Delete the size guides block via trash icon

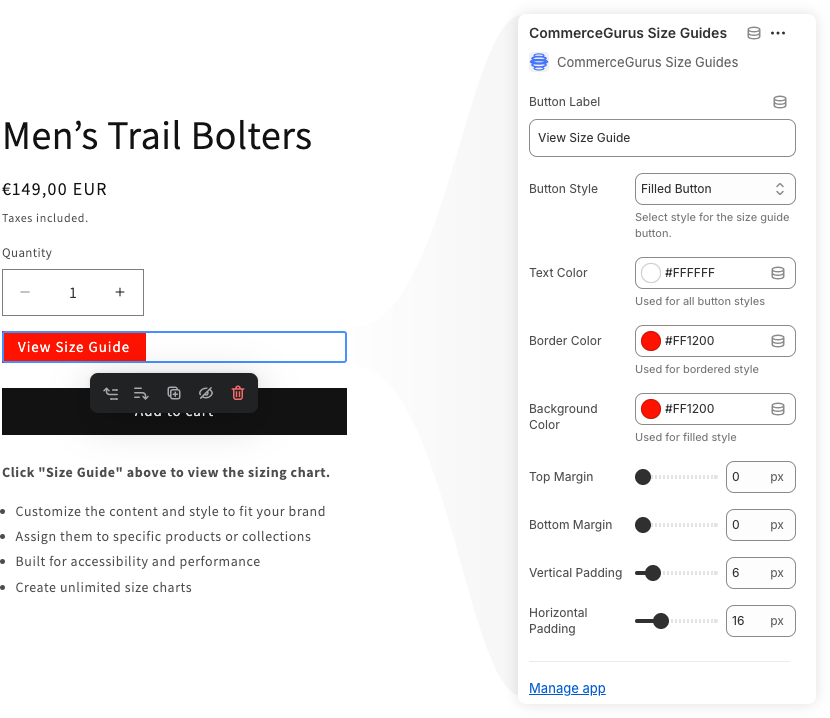click(237, 393)
